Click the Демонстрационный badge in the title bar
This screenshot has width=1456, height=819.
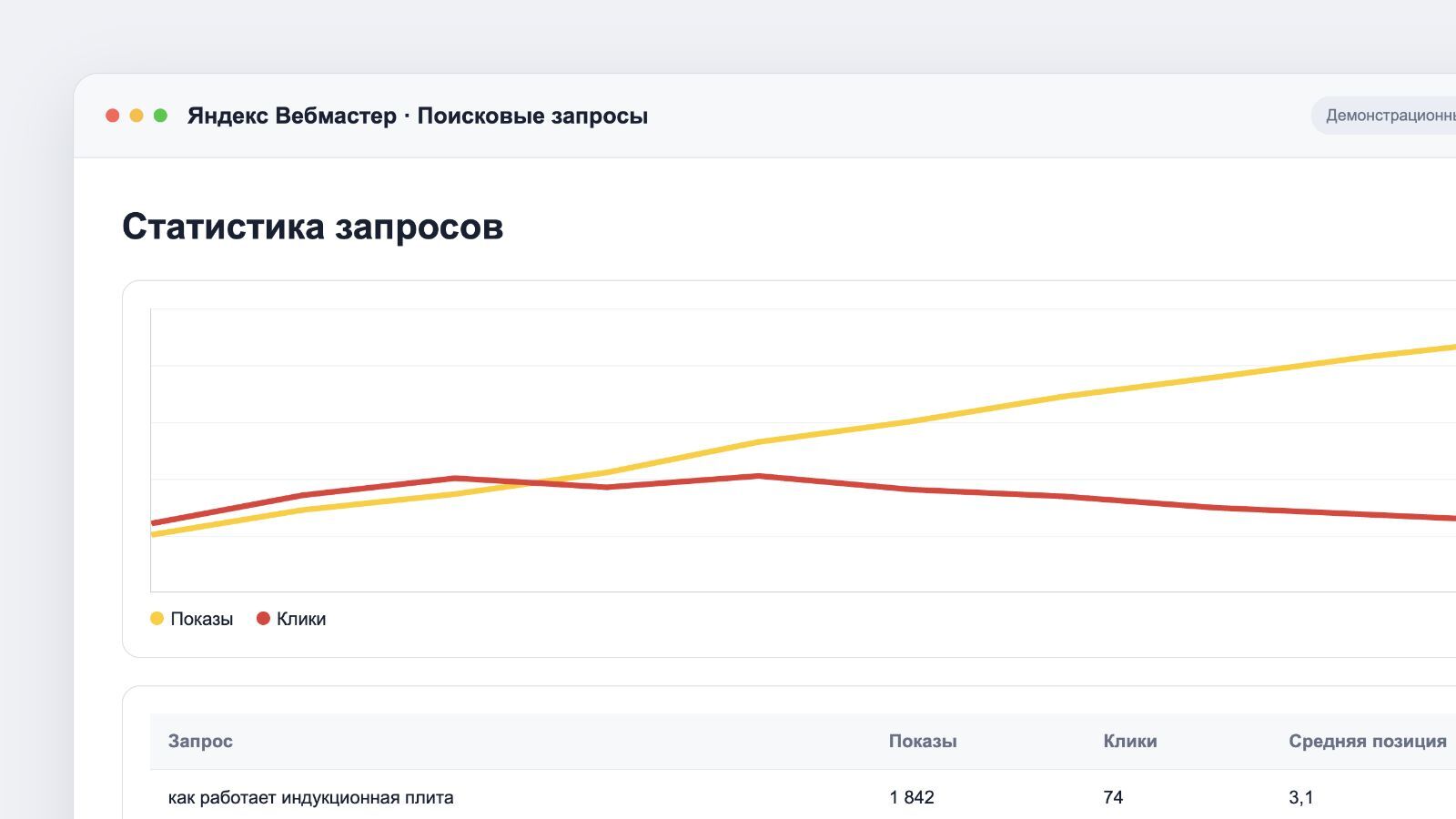coord(1384,116)
